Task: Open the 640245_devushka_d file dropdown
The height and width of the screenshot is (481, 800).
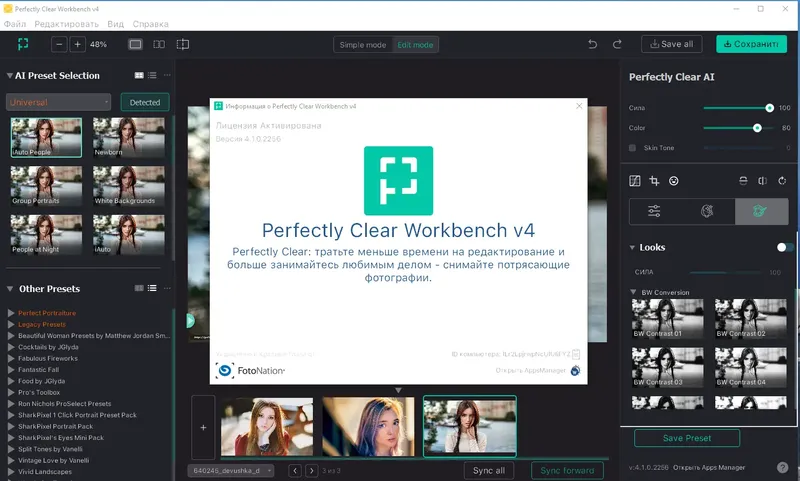Action: (231, 470)
